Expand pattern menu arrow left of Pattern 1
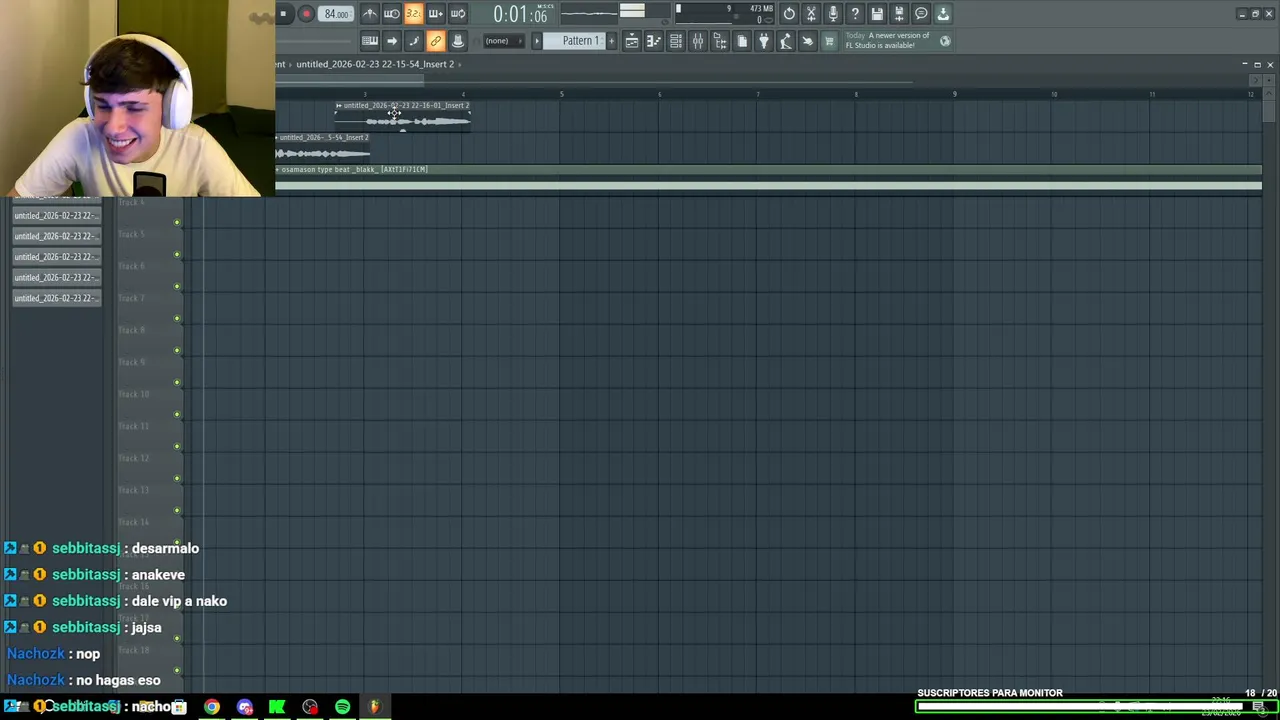This screenshot has width=1280, height=720. [537, 41]
